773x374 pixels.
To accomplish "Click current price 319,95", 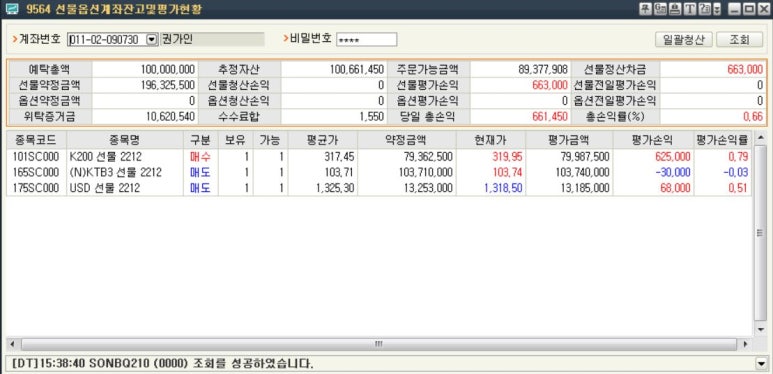I will pos(507,157).
